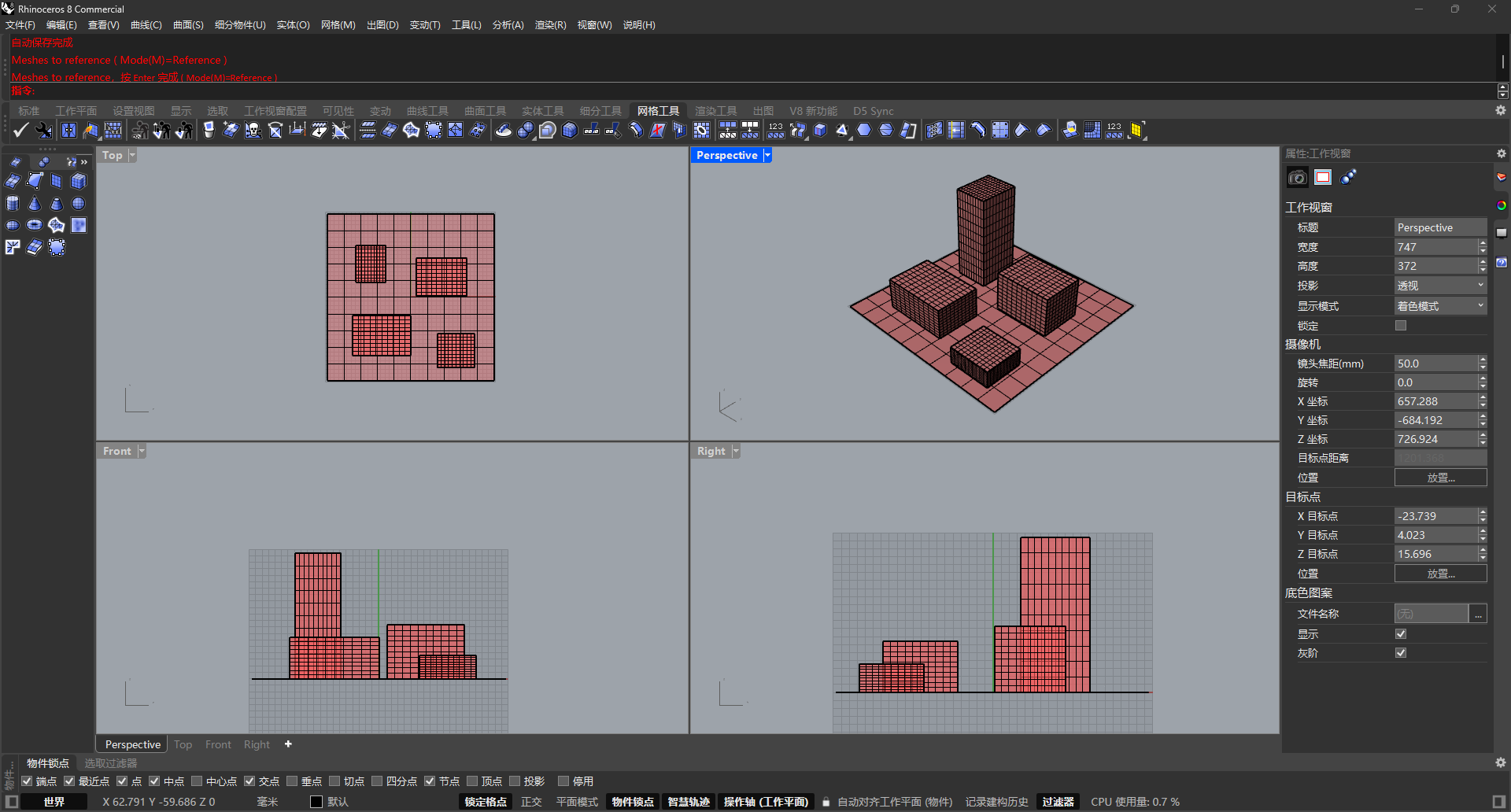Screen dimensions: 1511x812
Task: Click the osnap panel gear icon
Action: [x=1501, y=763]
